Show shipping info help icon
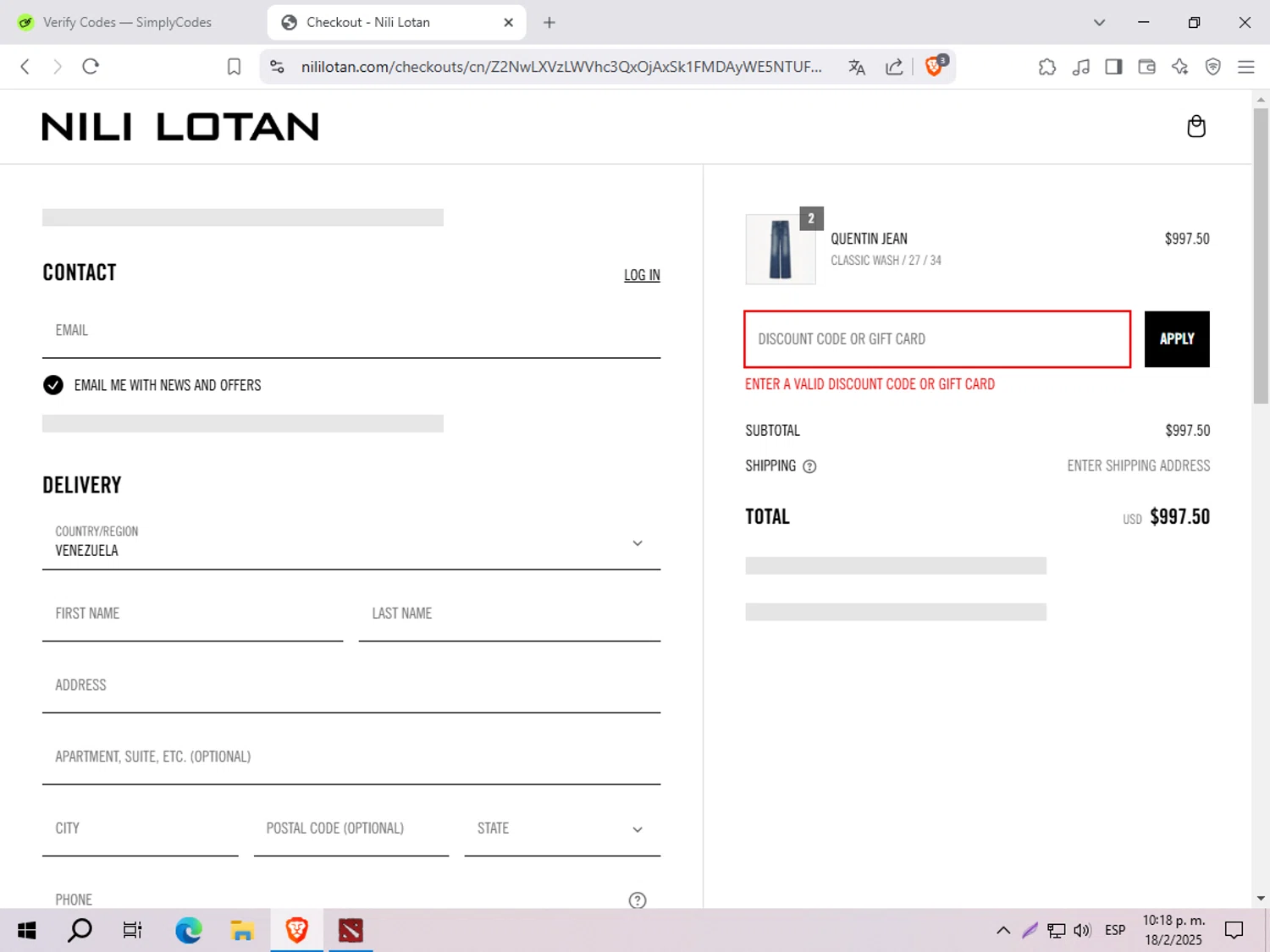 (809, 466)
